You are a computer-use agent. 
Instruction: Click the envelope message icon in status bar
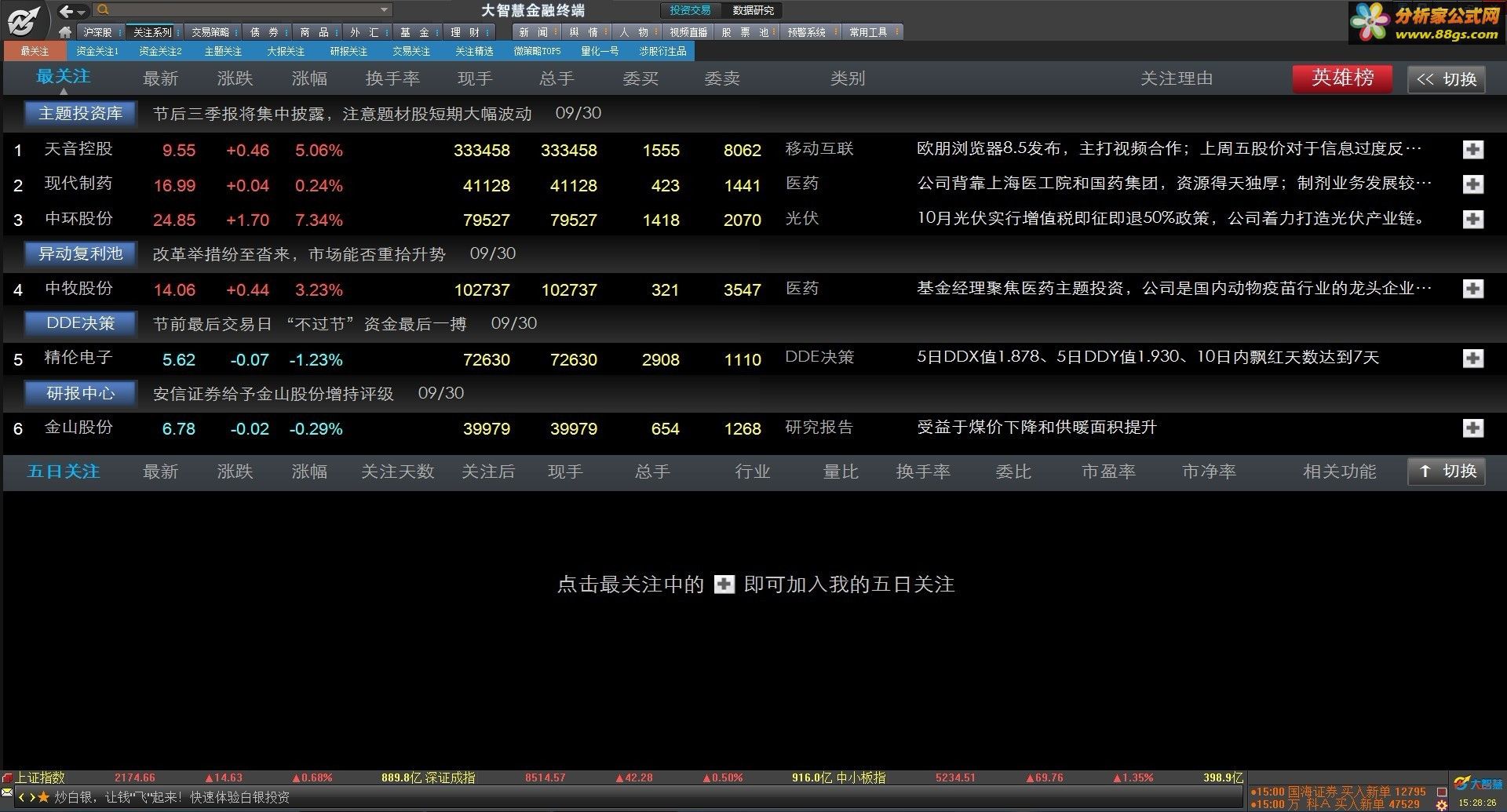pos(7,793)
